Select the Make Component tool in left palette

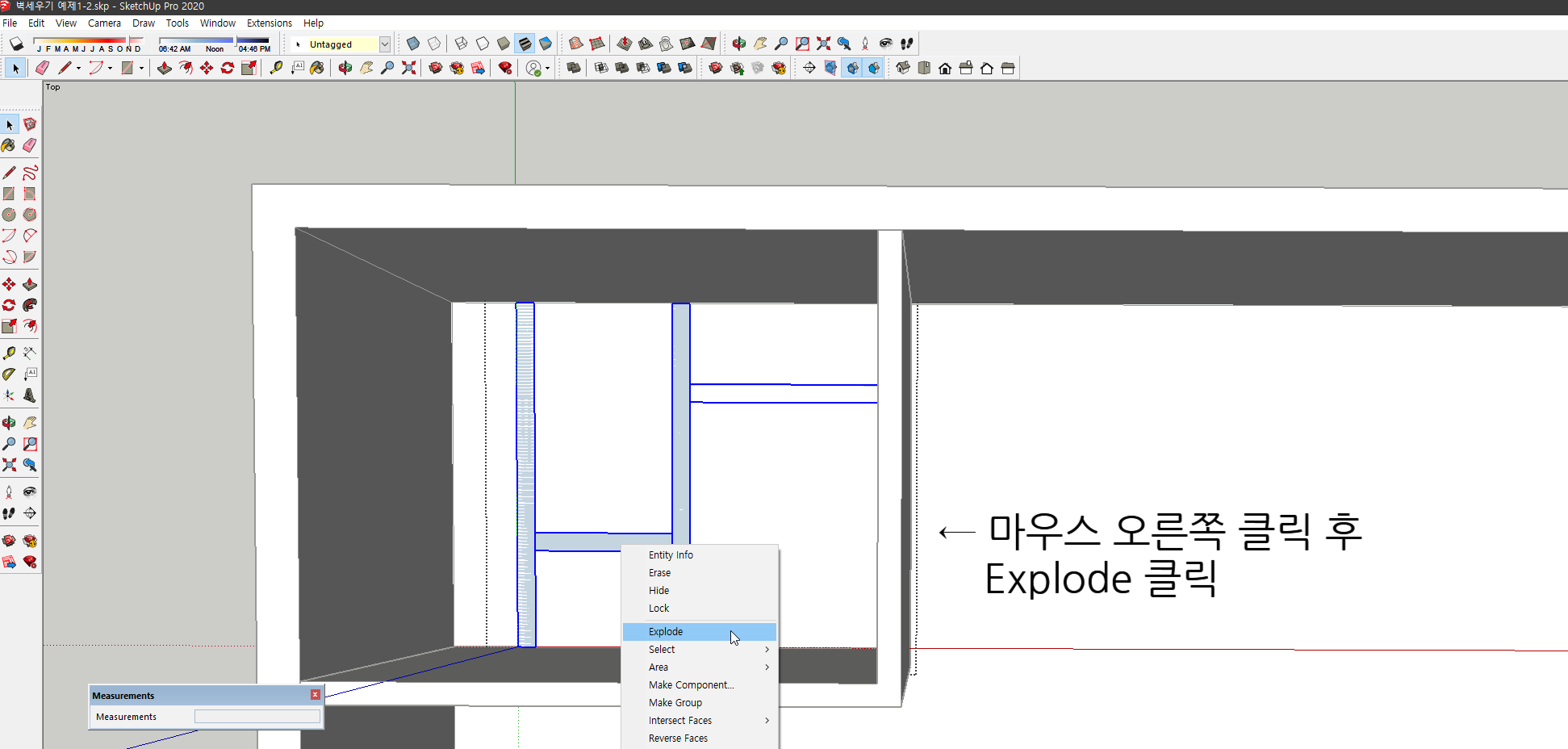coord(30,124)
